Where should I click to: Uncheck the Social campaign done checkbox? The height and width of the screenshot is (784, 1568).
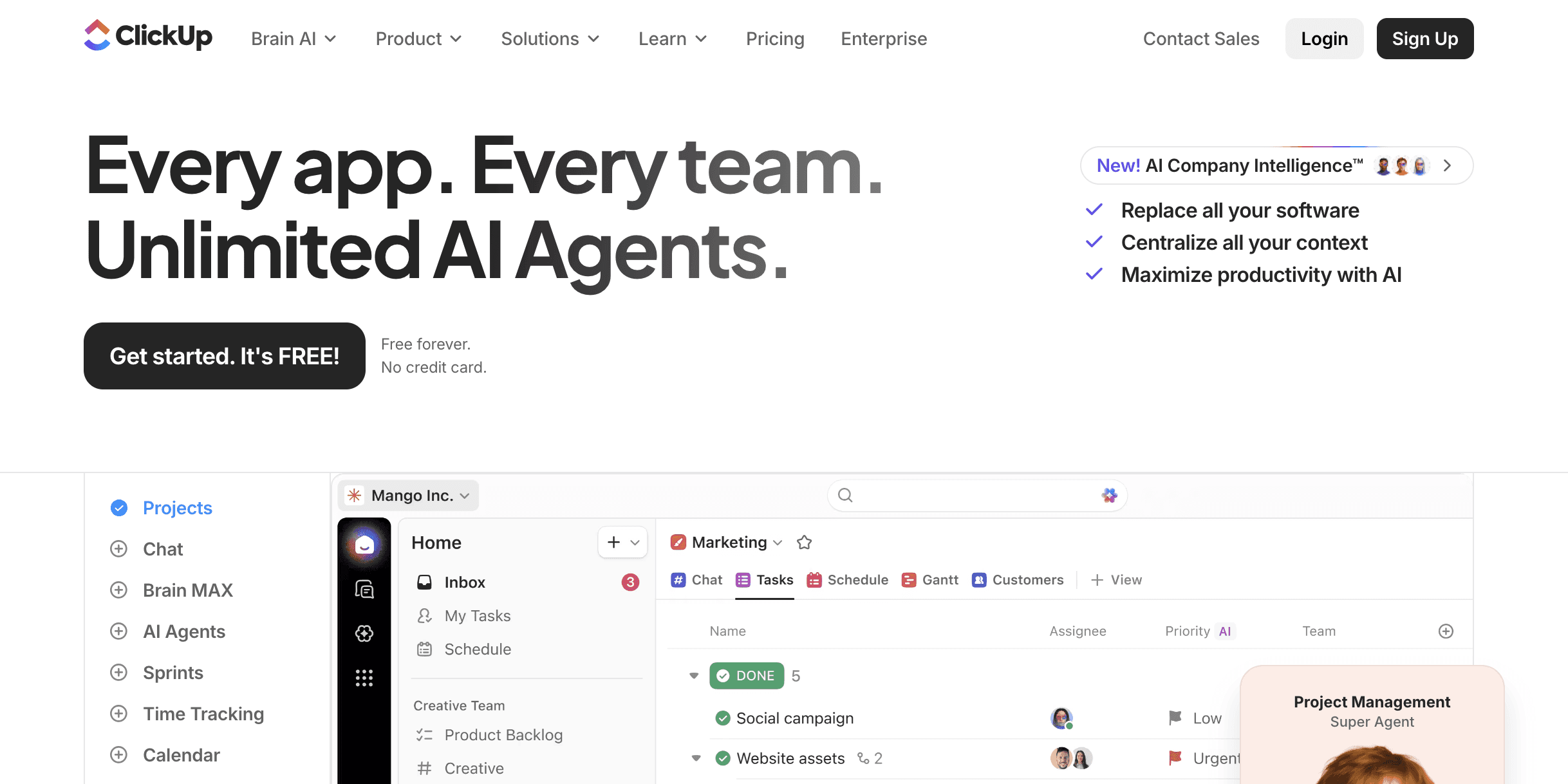(x=722, y=718)
